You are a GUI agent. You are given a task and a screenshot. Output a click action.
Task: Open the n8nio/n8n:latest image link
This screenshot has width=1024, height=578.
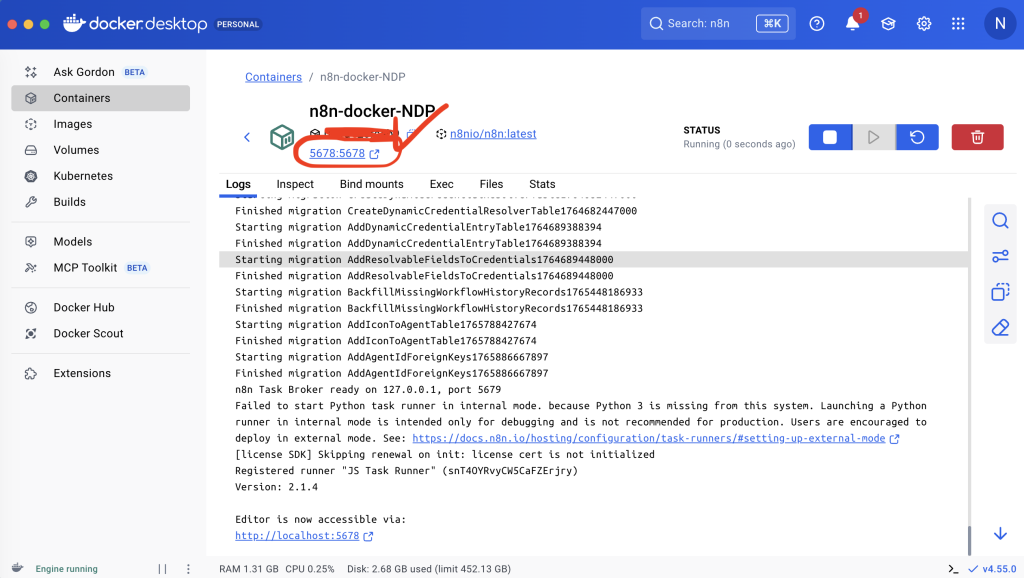pos(493,134)
